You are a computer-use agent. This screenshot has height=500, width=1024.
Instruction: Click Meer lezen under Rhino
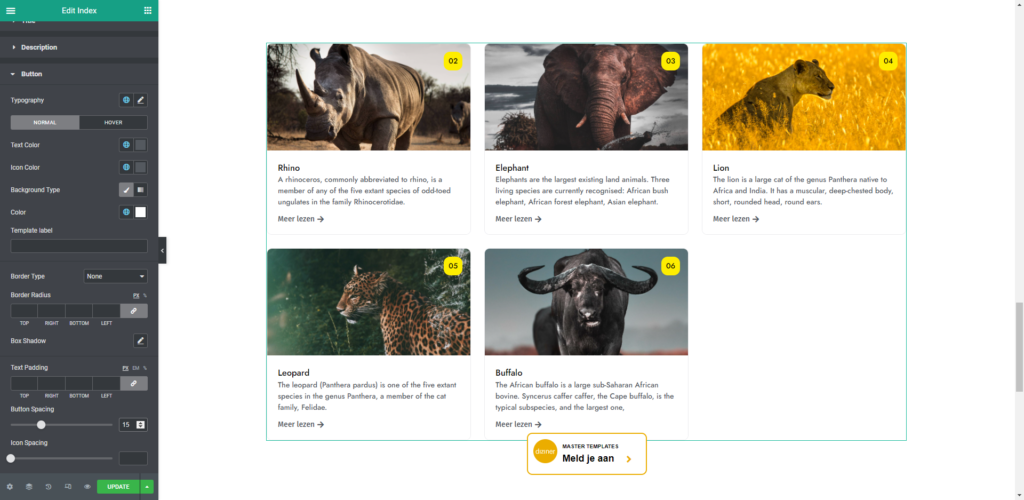pyautogui.click(x=301, y=219)
